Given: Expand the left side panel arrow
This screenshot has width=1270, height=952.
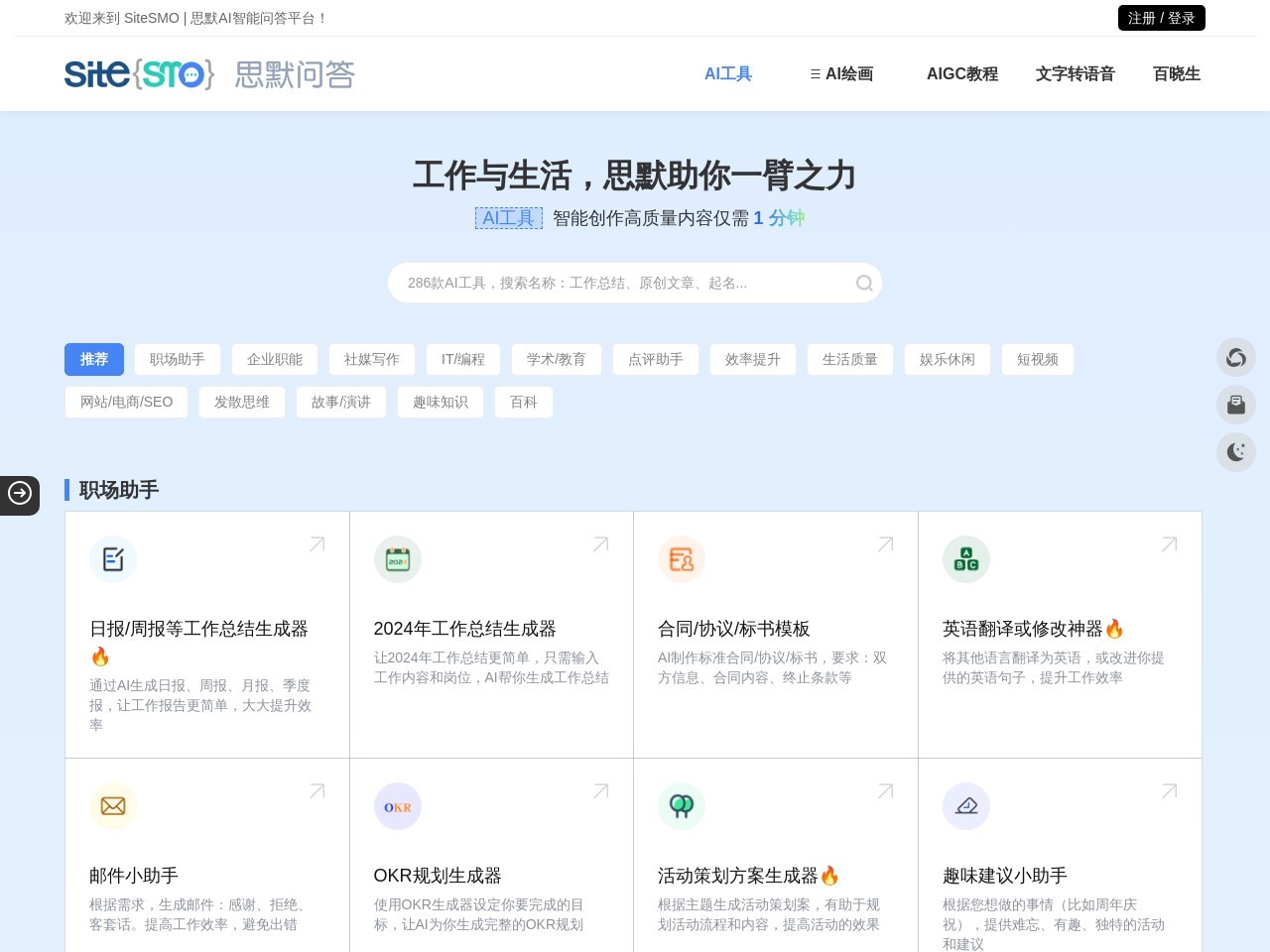Looking at the screenshot, I should pos(20,493).
